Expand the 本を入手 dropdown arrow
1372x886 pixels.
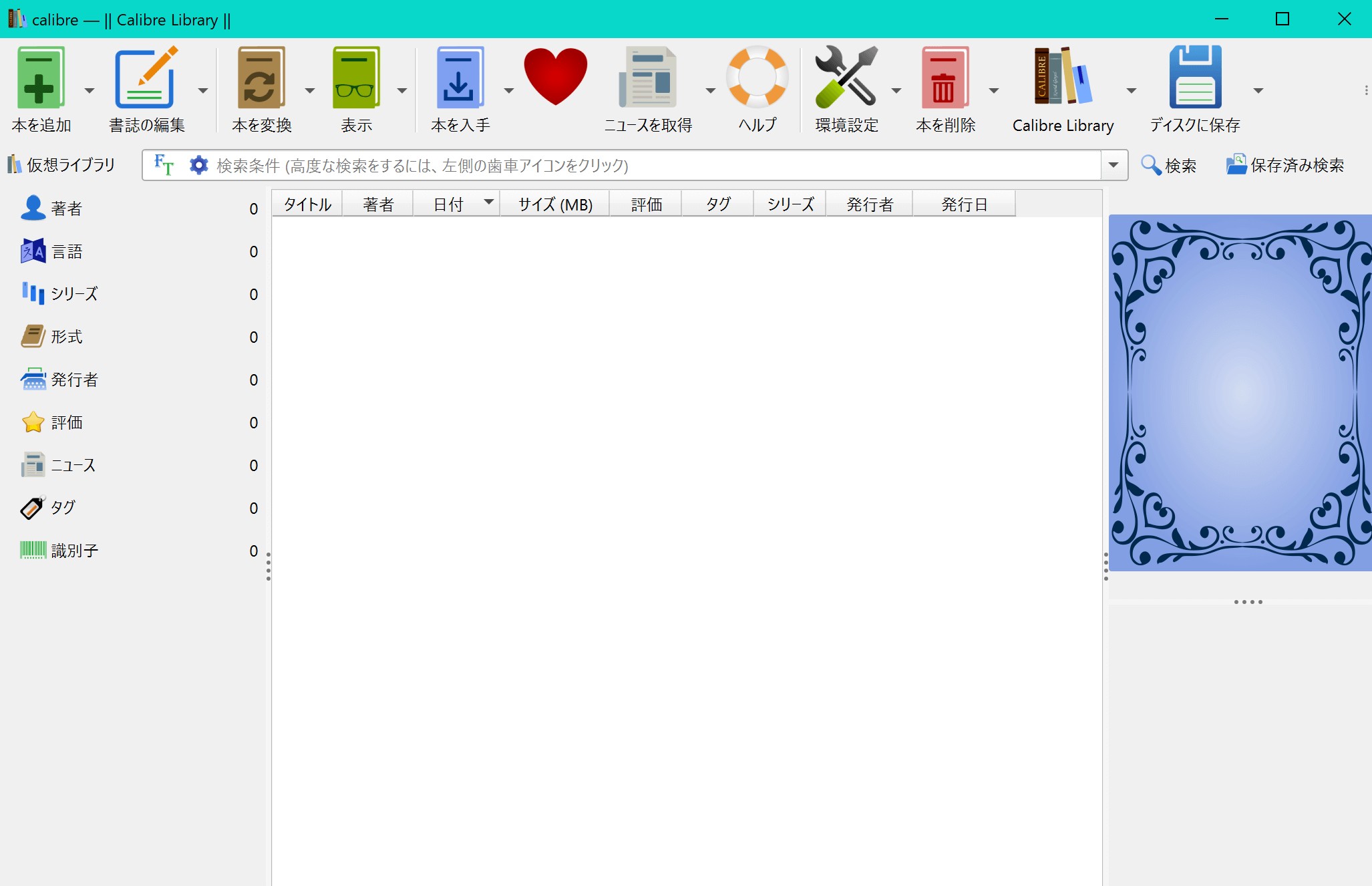click(508, 90)
